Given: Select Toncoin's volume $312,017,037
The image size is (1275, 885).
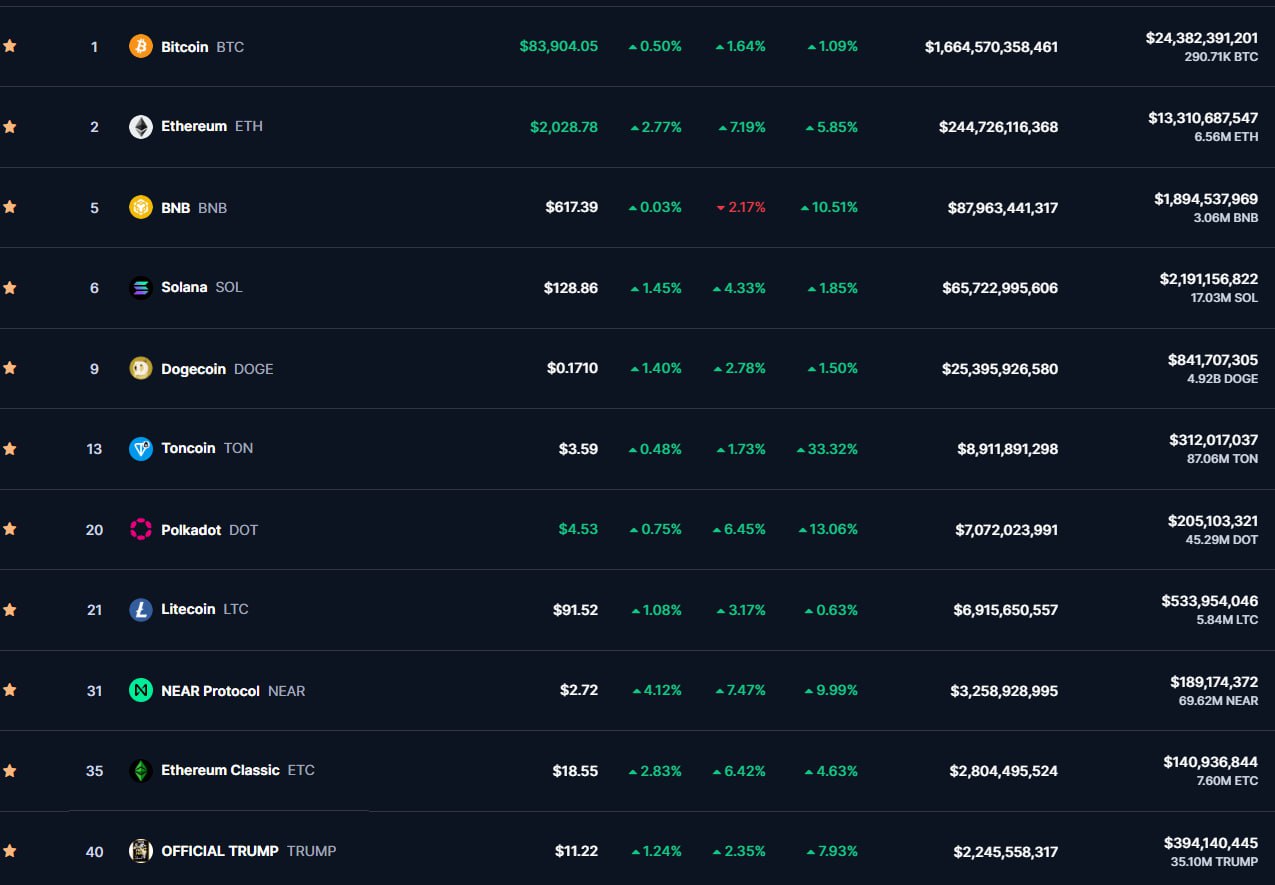Looking at the screenshot, I should click(1214, 440).
